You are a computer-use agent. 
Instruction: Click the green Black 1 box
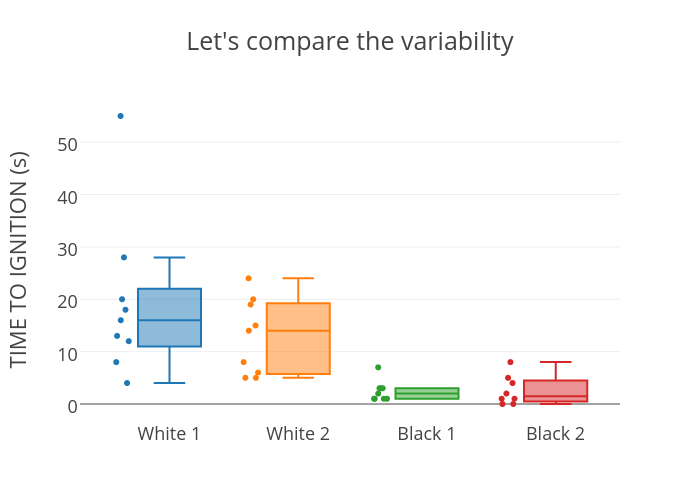pyautogui.click(x=427, y=393)
